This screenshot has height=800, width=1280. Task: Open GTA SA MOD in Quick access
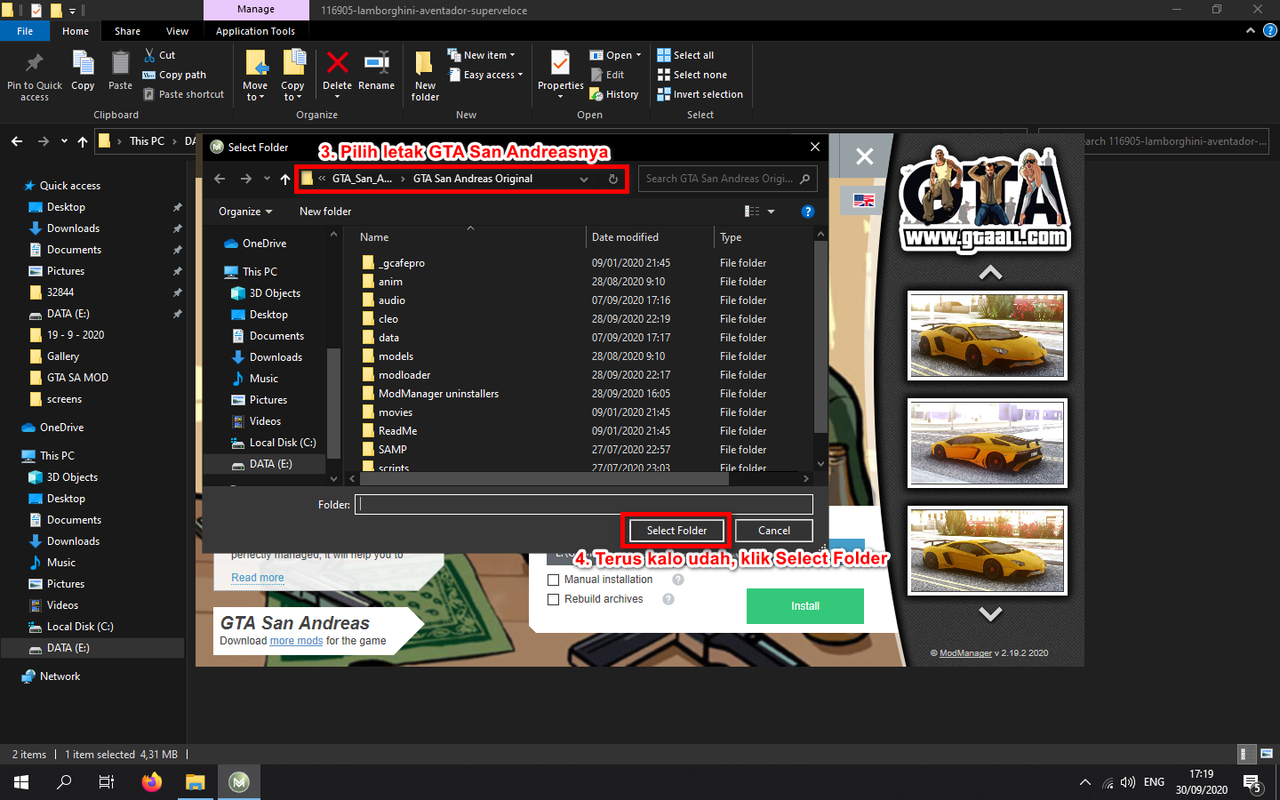pos(77,378)
